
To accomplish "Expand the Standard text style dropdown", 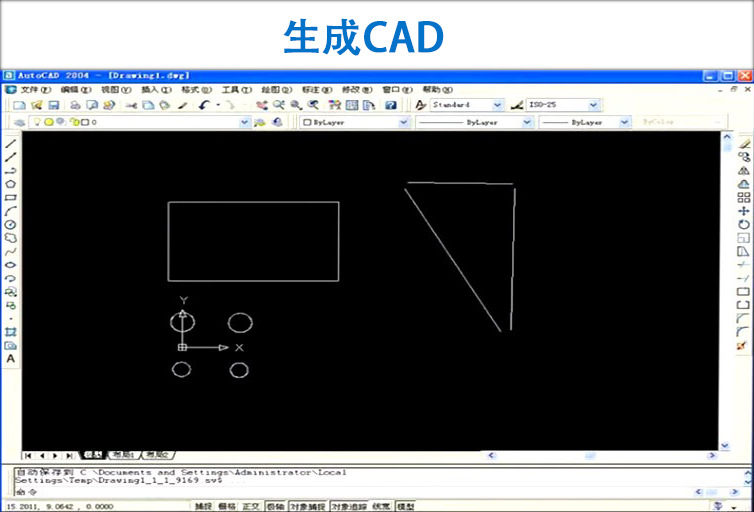I will coord(498,105).
